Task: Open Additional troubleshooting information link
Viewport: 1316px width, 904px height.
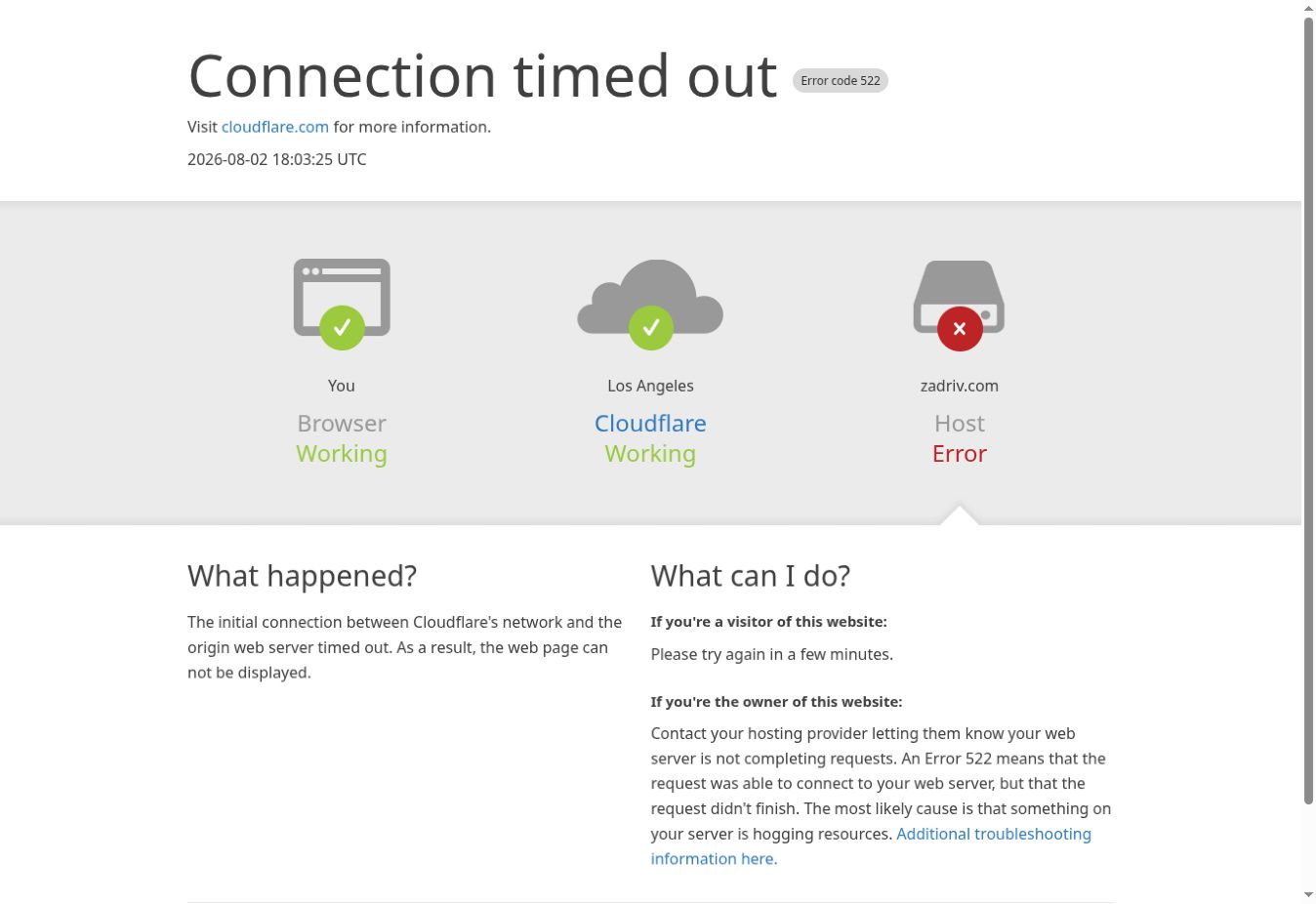Action: click(871, 846)
